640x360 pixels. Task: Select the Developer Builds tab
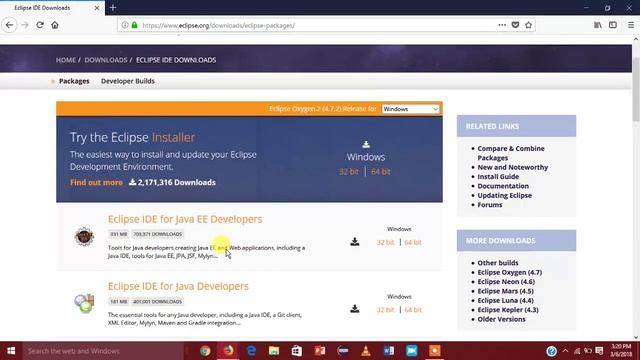128,81
